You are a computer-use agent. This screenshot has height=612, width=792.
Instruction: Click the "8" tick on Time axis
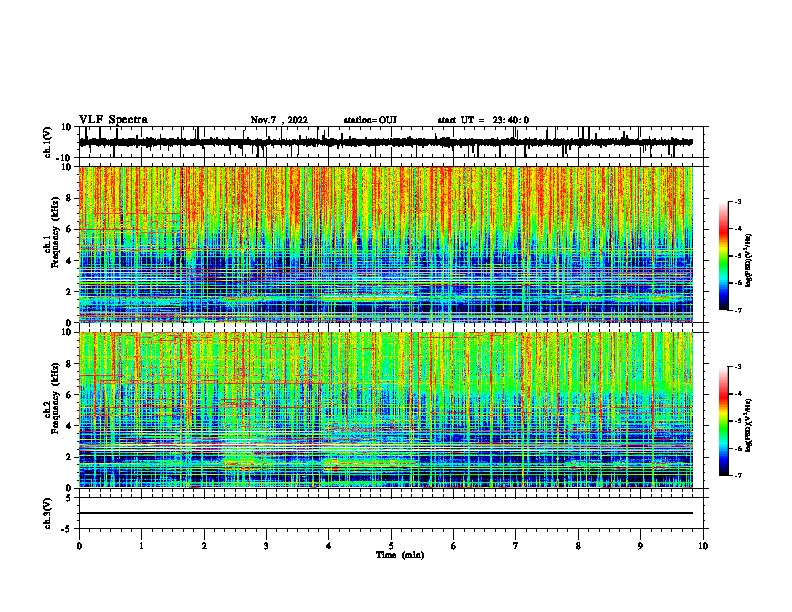click(578, 546)
